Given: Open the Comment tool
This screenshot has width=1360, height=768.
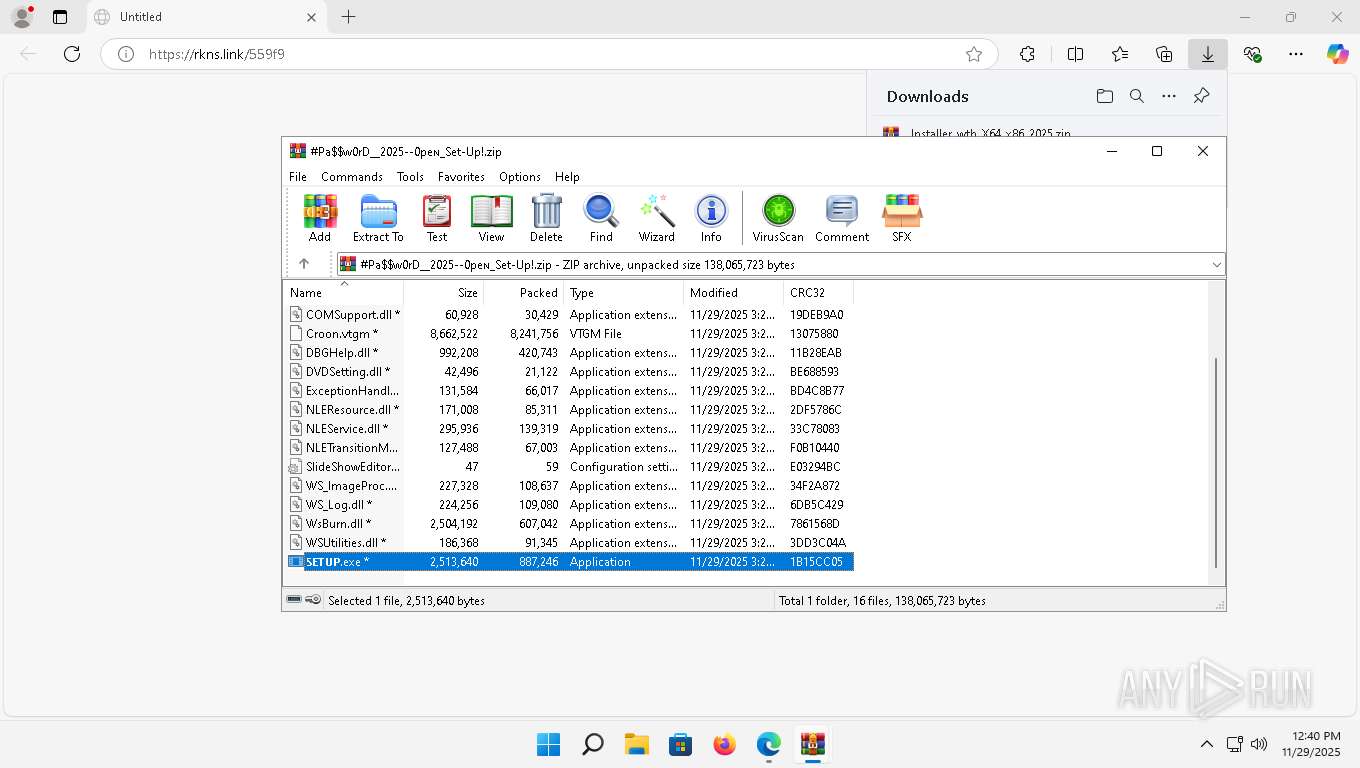Looking at the screenshot, I should [842, 218].
